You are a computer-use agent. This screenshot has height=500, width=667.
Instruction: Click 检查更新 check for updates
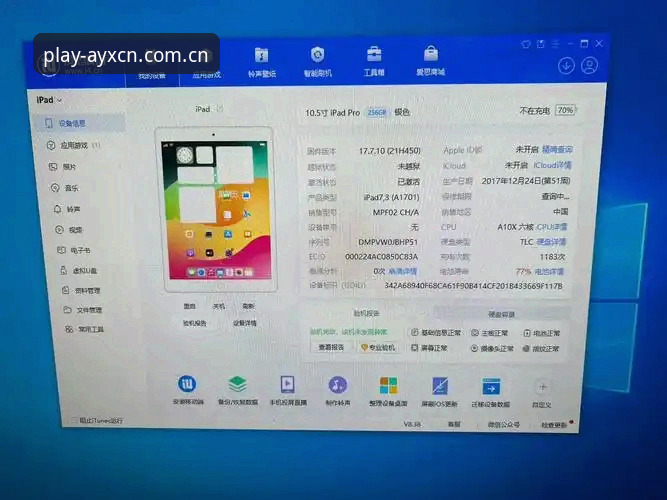(x=555, y=425)
